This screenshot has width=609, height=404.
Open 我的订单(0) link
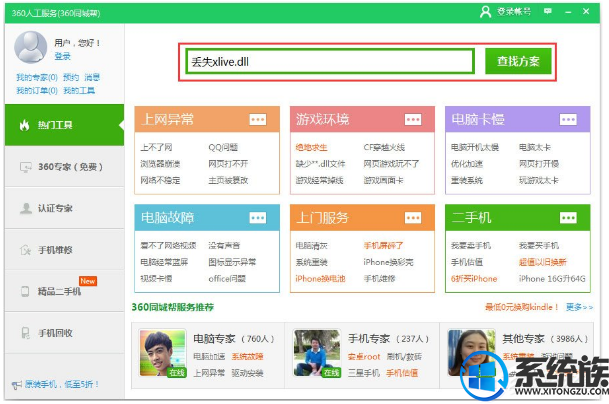tap(37, 91)
